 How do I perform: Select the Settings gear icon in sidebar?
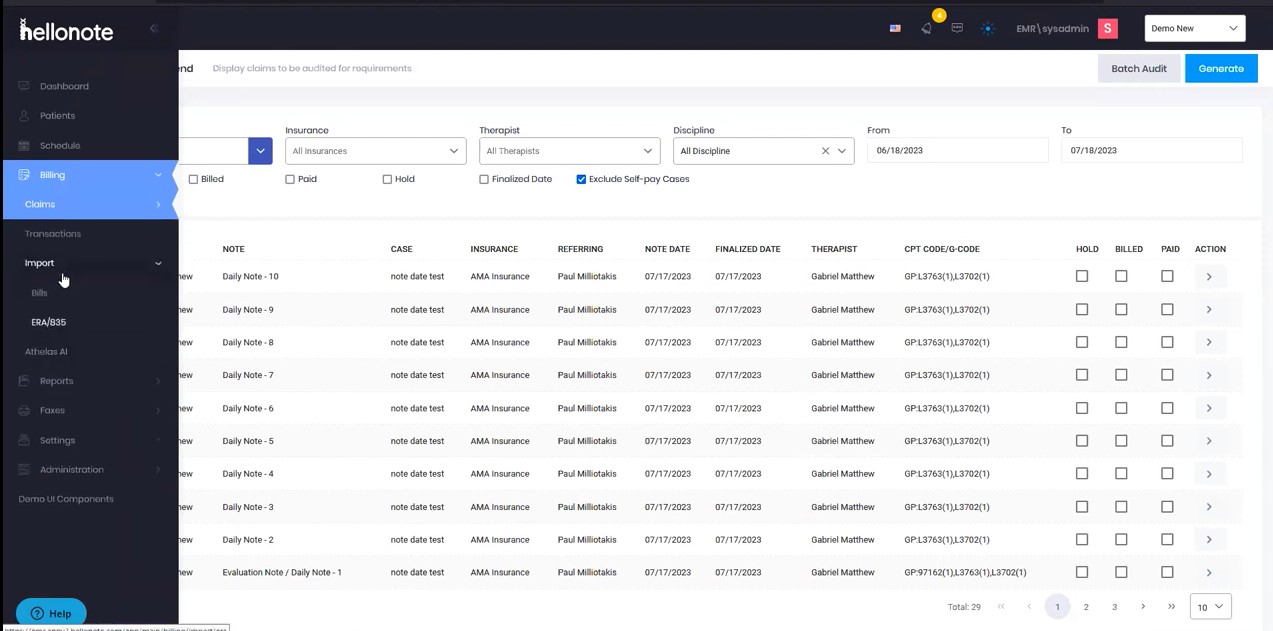point(24,440)
